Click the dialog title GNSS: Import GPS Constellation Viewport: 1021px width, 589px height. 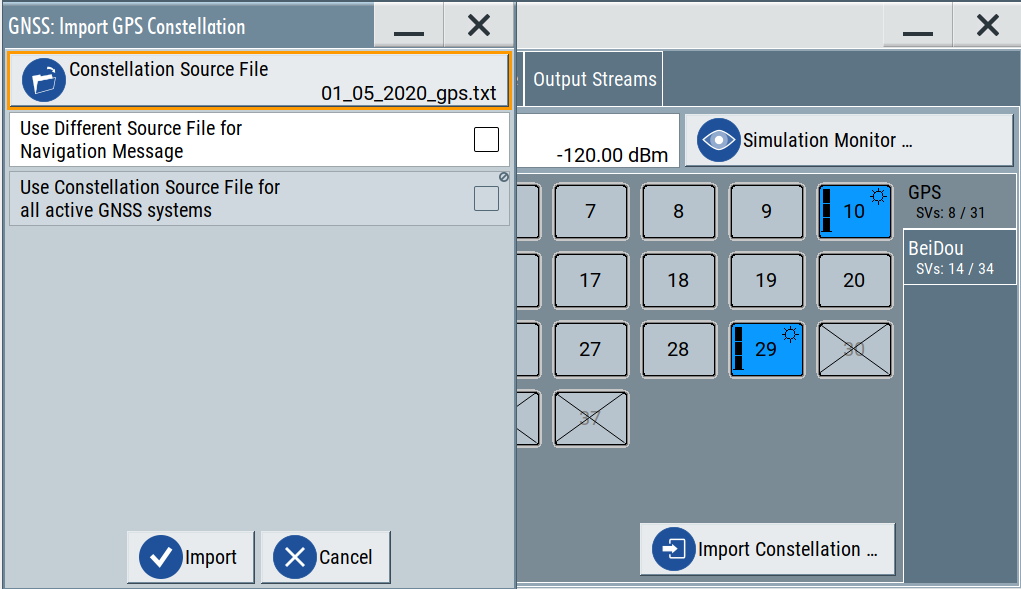point(127,27)
